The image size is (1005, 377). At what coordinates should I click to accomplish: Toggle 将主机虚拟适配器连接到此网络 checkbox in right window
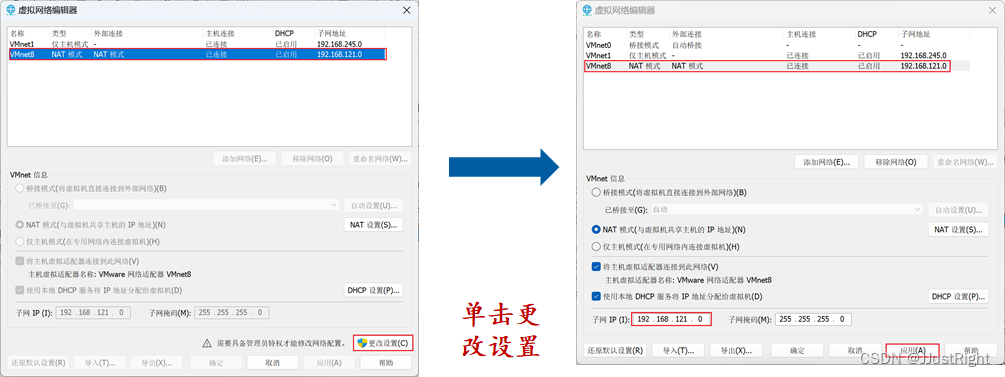[597, 266]
